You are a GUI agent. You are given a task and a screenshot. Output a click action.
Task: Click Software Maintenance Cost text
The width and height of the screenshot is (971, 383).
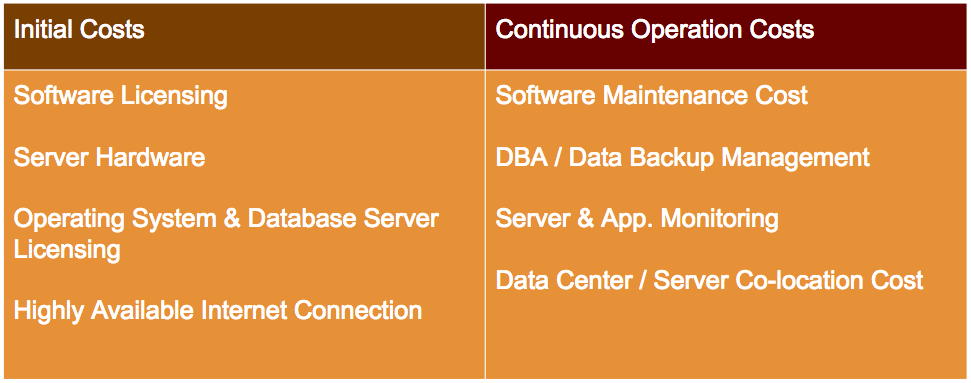coord(651,95)
